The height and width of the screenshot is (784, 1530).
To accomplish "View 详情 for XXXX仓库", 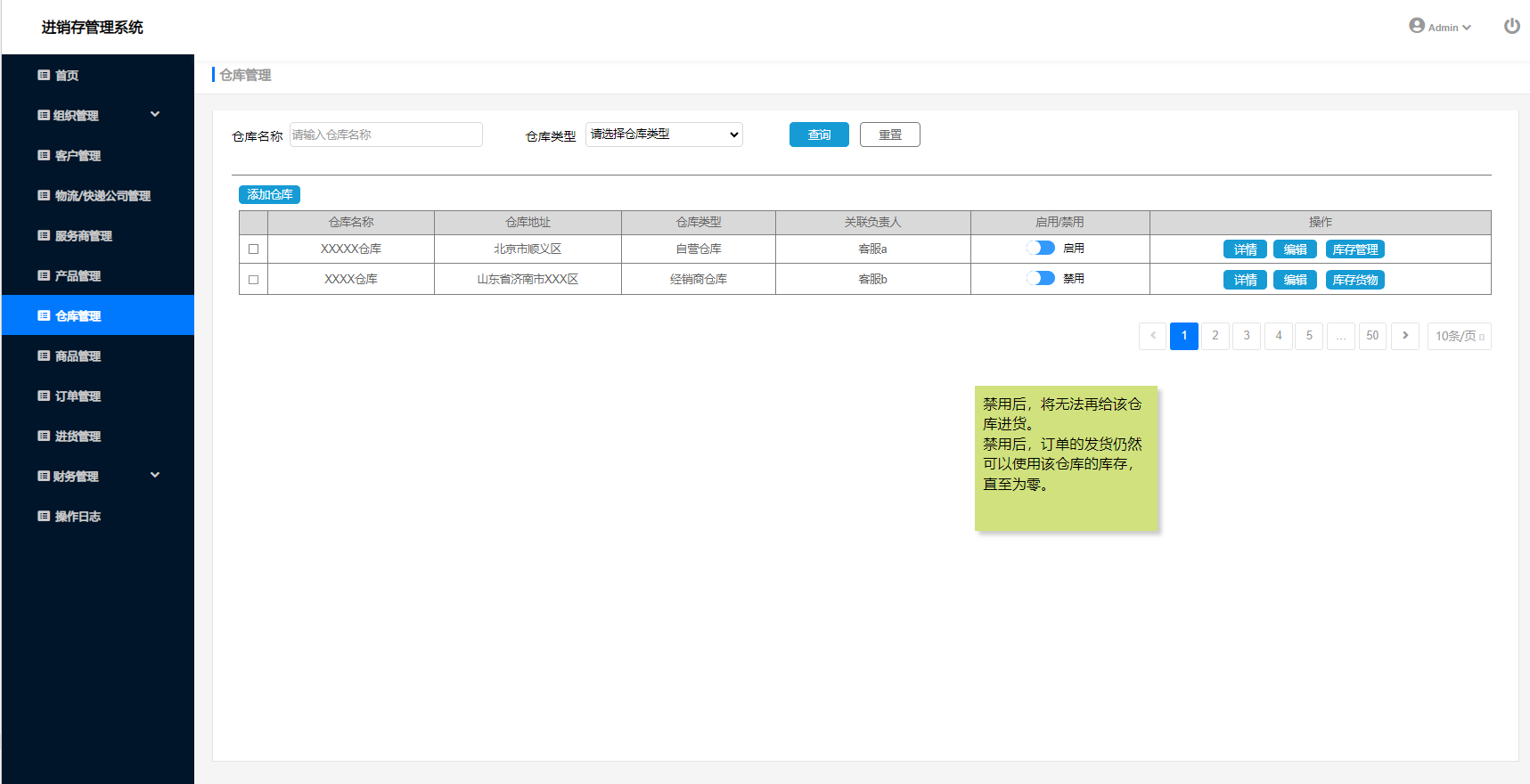I will (1245, 280).
